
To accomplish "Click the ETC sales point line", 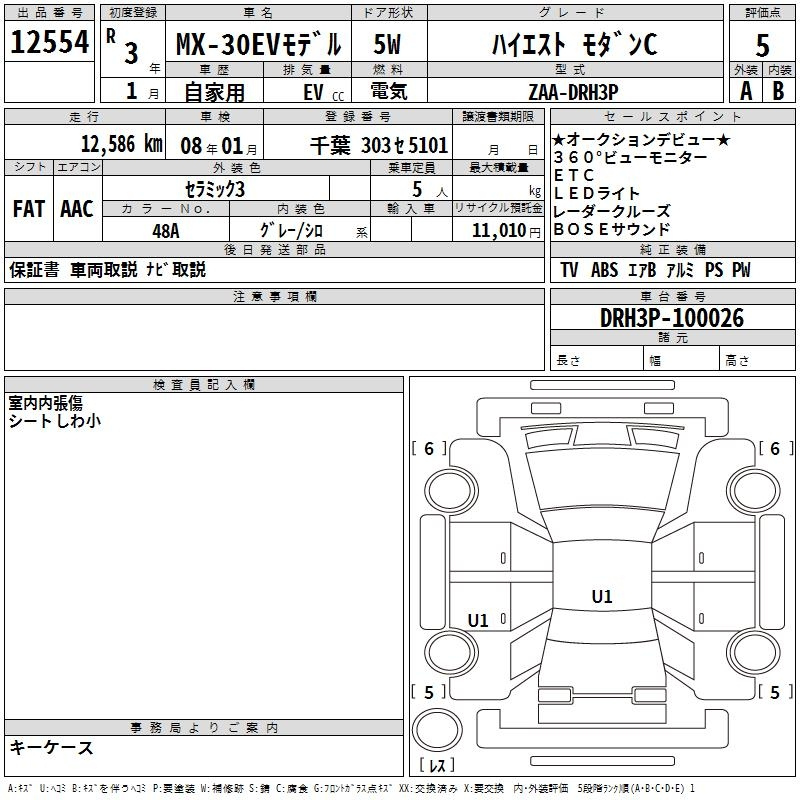I will 574,176.
